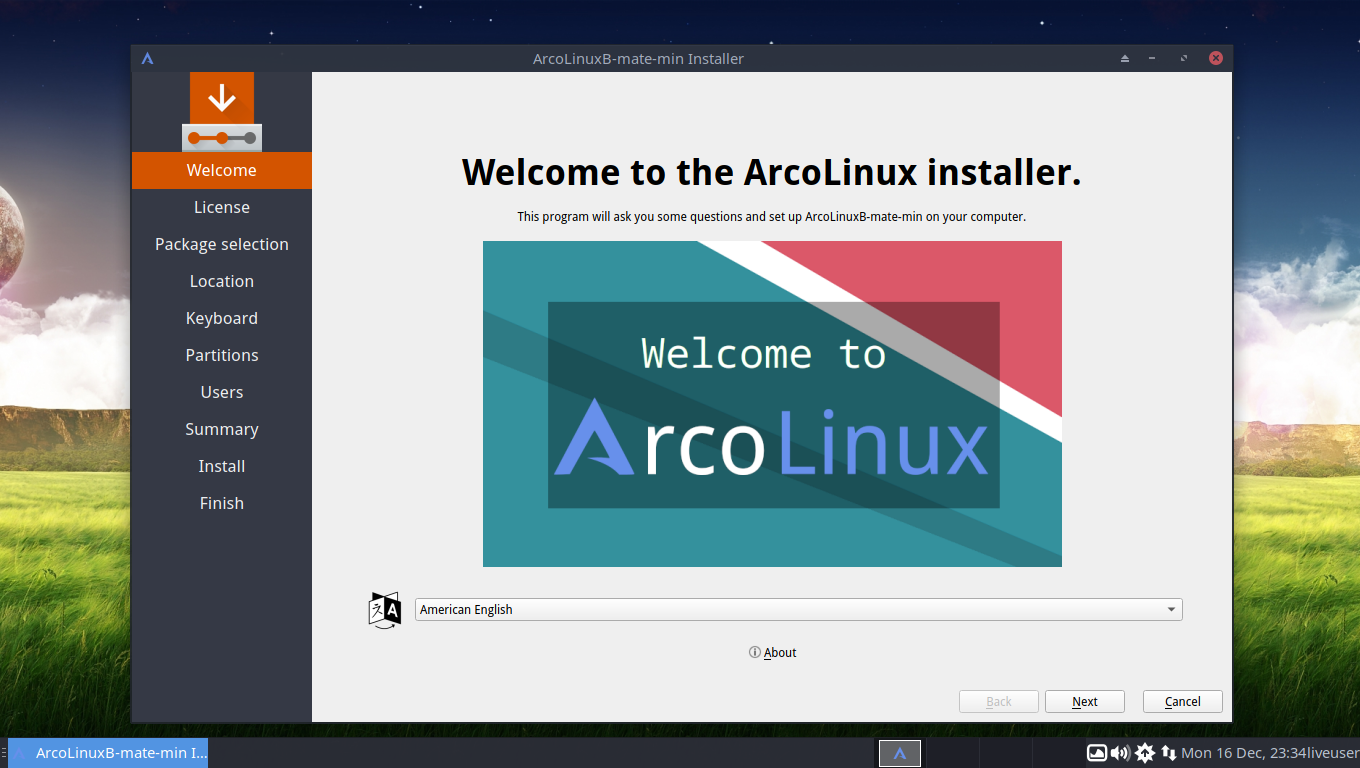Click the Cancel button
This screenshot has height=768, width=1360.
(x=1183, y=701)
